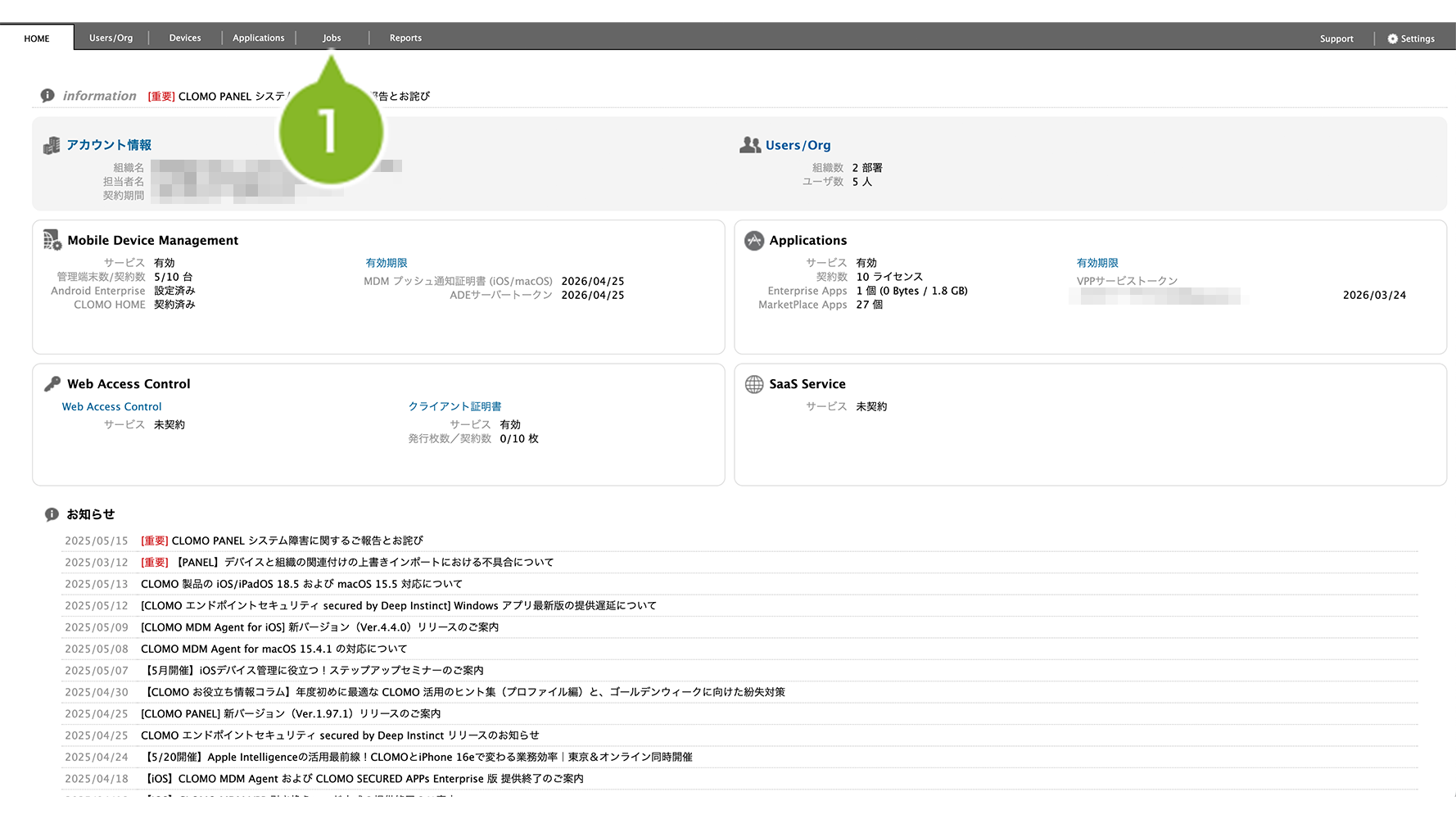
Task: Open the Reports tab
Action: pos(405,38)
